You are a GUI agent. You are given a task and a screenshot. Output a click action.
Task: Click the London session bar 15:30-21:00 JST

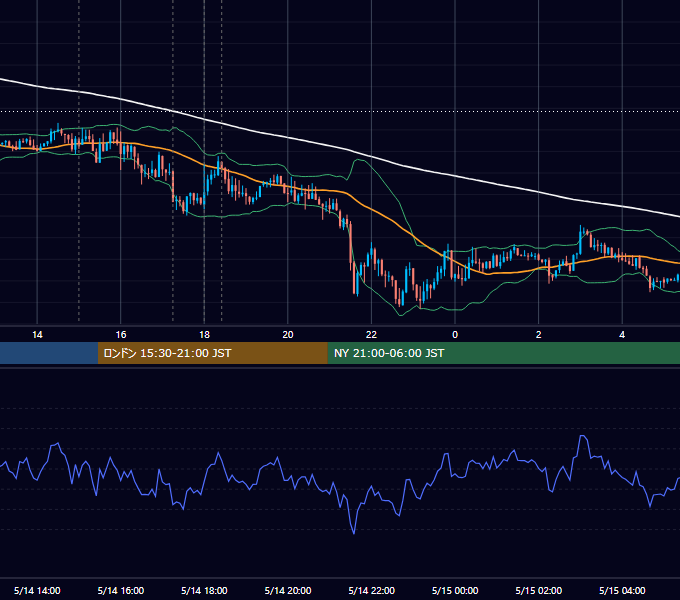[212, 353]
